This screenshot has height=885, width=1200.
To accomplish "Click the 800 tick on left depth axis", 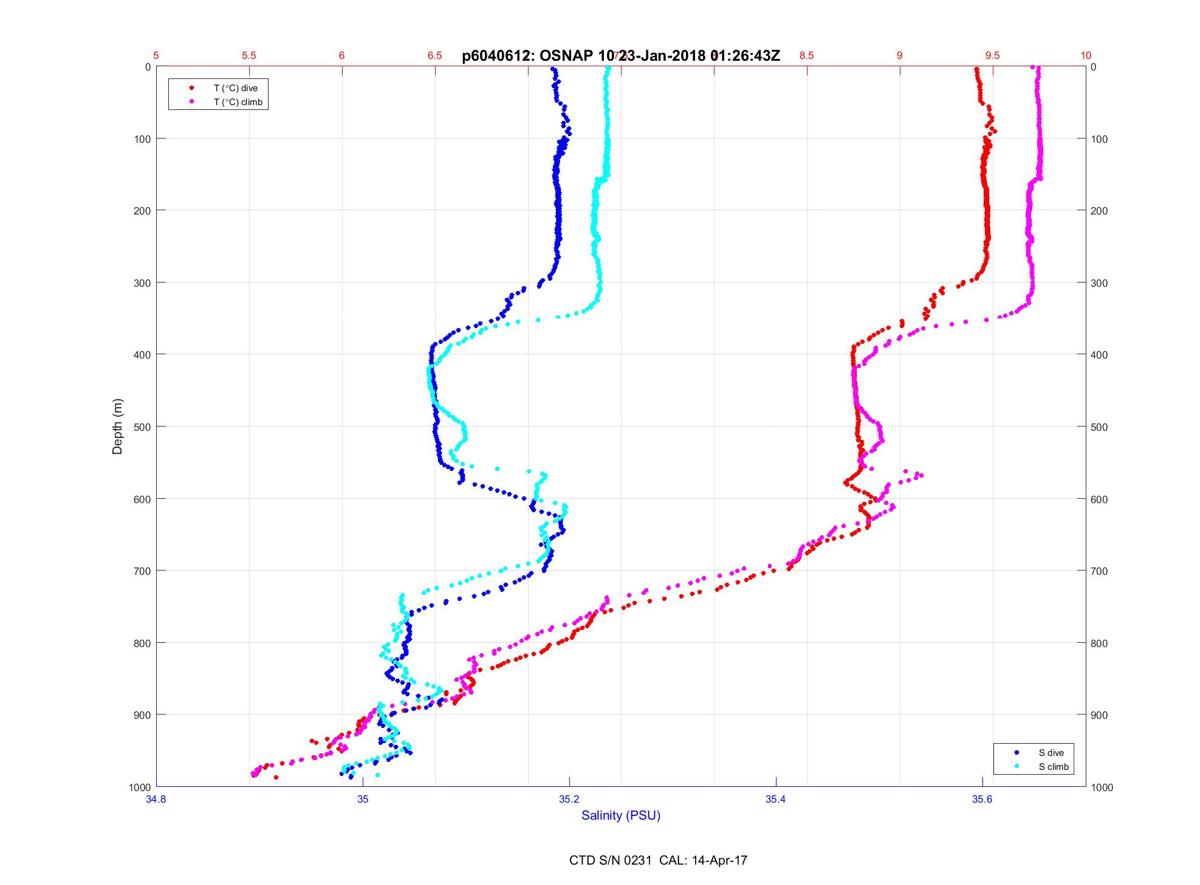I will point(142,643).
